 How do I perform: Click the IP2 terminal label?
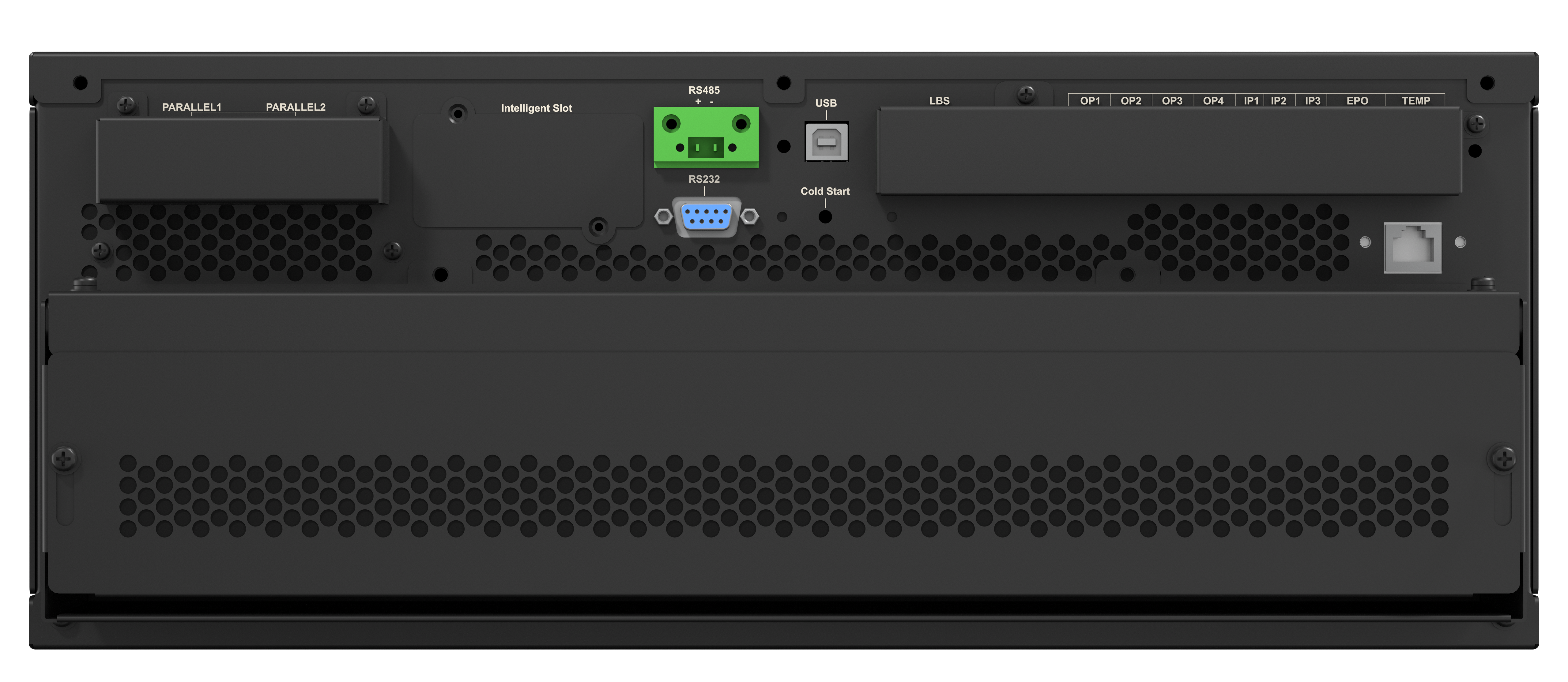(x=1278, y=101)
